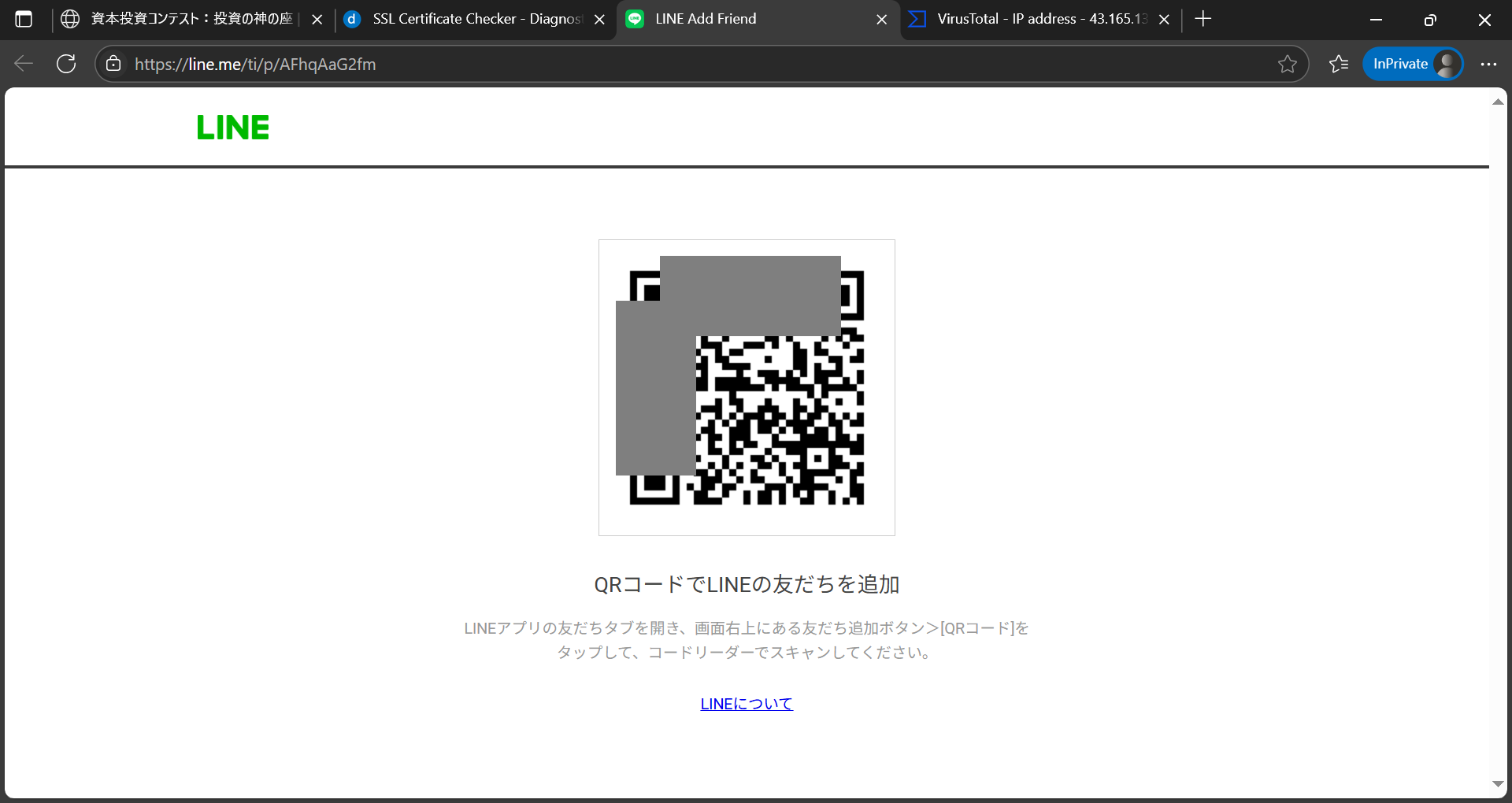Open the Favorites list
The image size is (1512, 803).
coord(1339,64)
